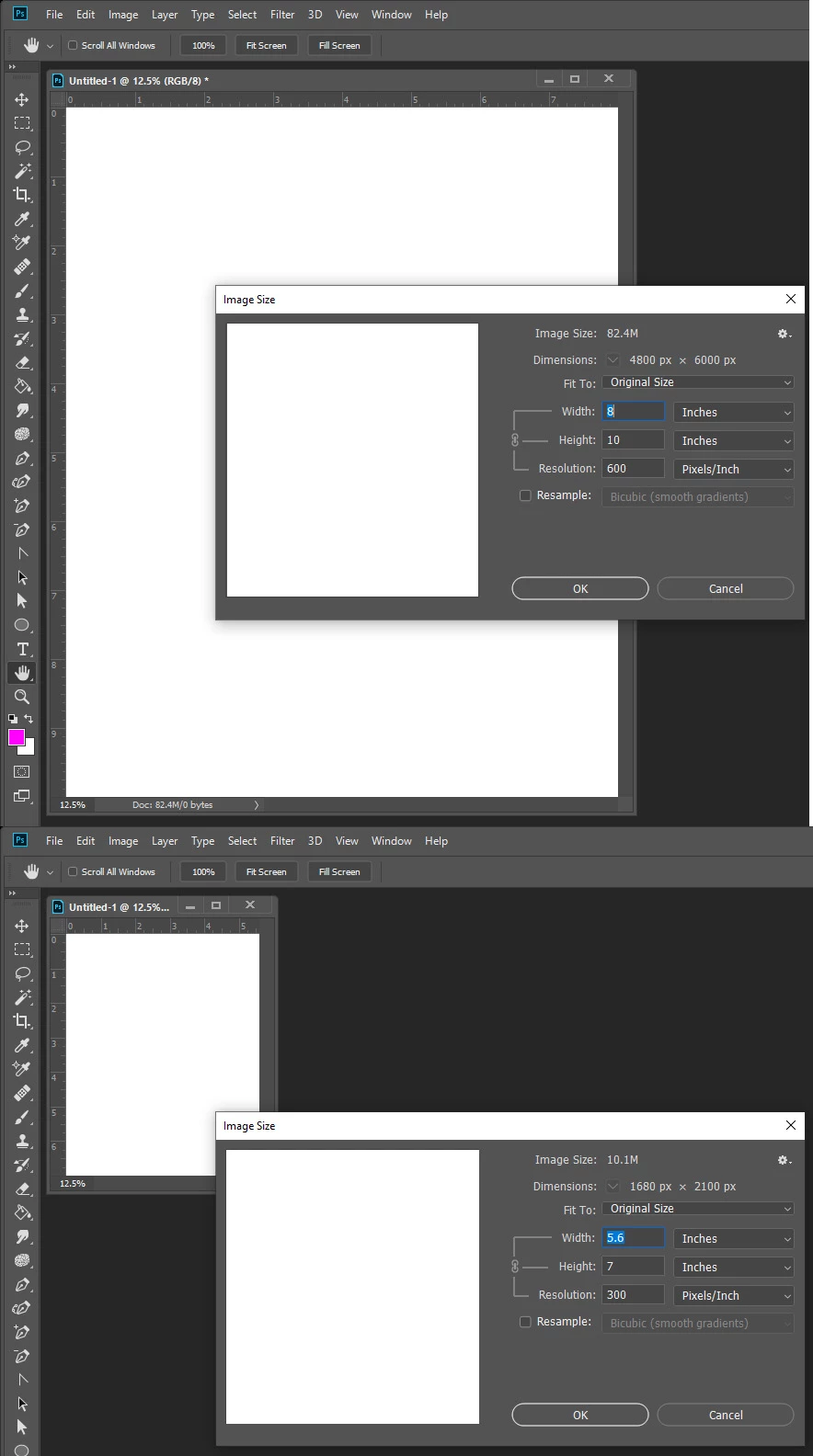Image resolution: width=813 pixels, height=1456 pixels.
Task: Click OK in the 82.4M Image Size dialog
Action: pyautogui.click(x=580, y=588)
